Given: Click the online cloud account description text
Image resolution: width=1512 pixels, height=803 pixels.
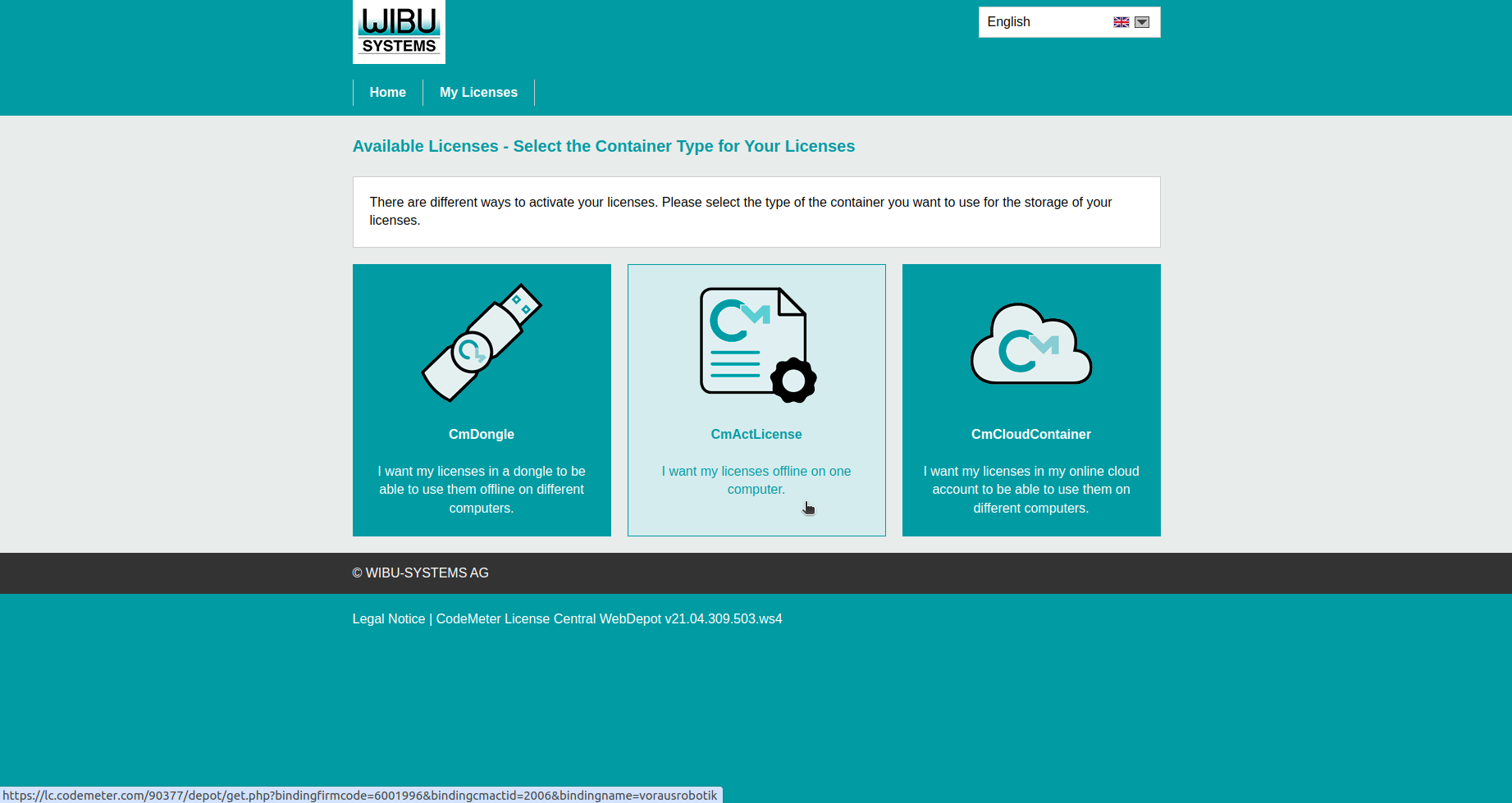Looking at the screenshot, I should 1031,490.
